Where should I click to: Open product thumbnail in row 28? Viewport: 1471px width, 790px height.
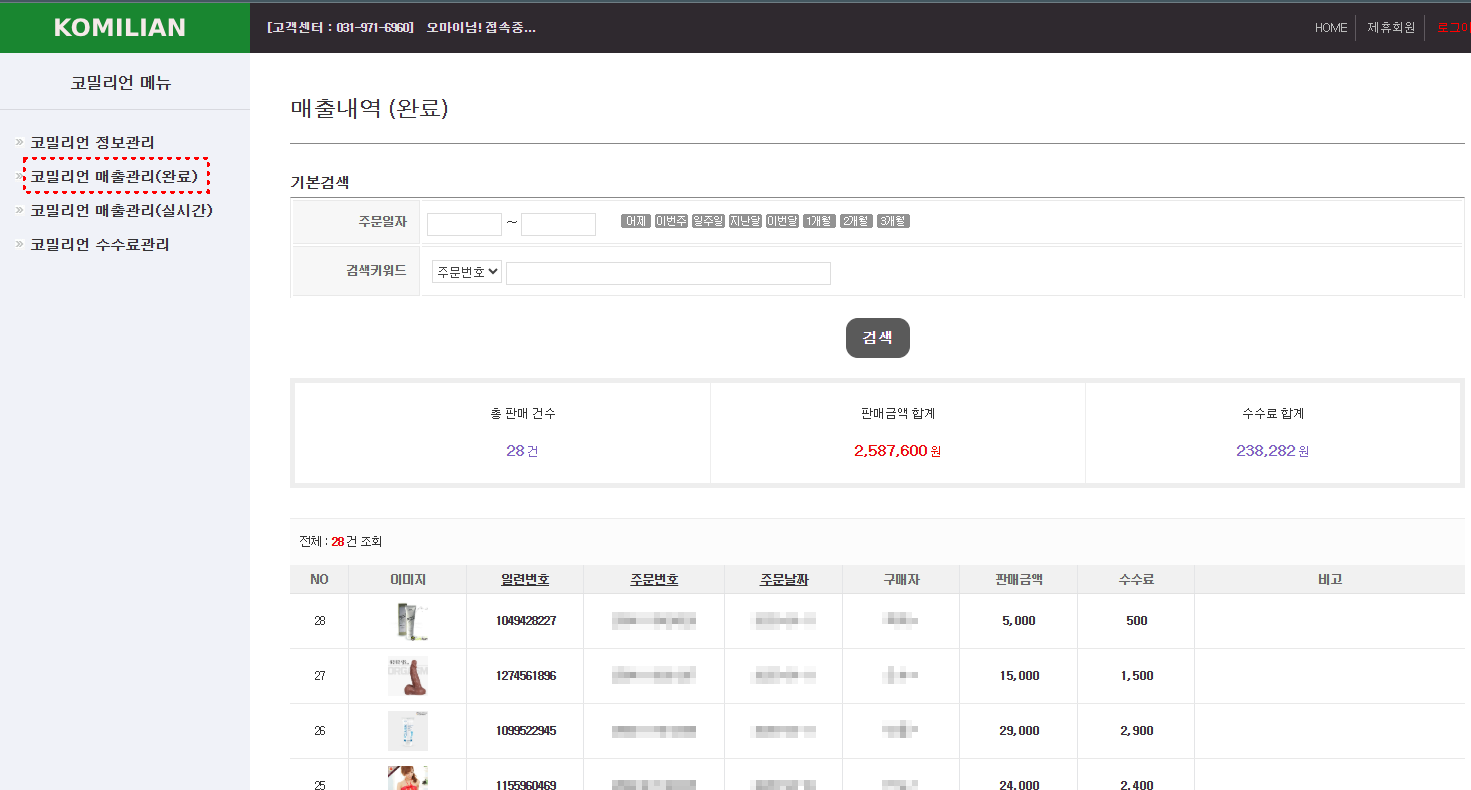tap(408, 621)
